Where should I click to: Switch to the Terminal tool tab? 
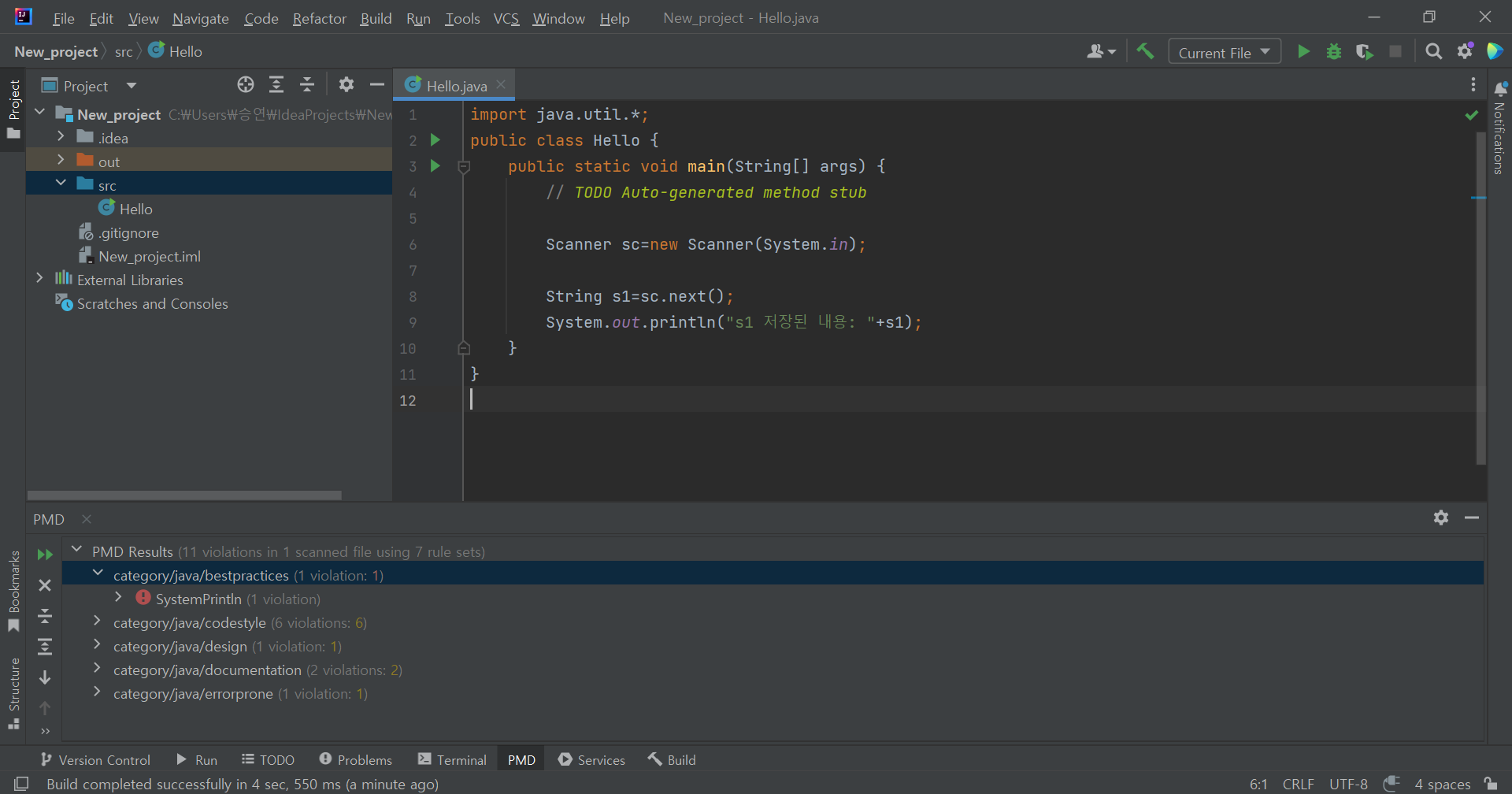click(453, 759)
